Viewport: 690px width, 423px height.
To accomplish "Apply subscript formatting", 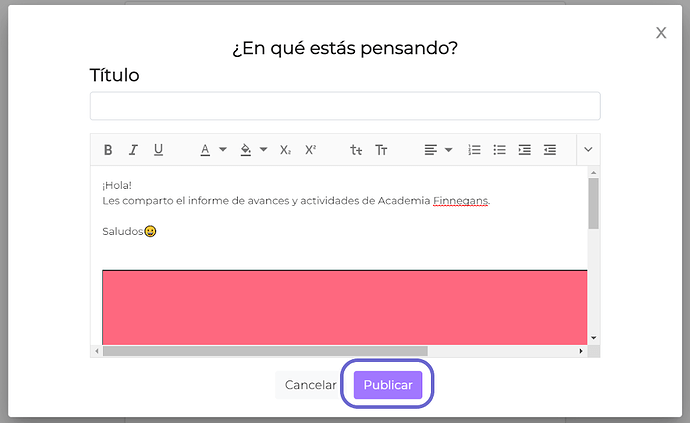I will (286, 150).
